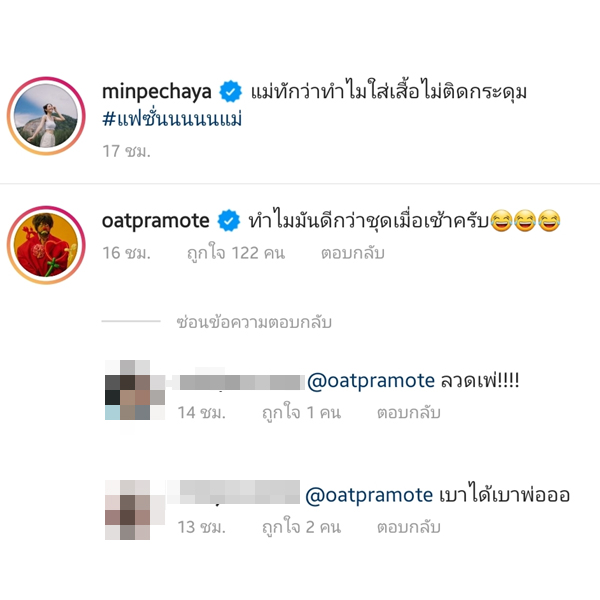Image resolution: width=600 pixels, height=600 pixels.
Task: Reply to the 13-hour-old comment
Action: (x=409, y=527)
